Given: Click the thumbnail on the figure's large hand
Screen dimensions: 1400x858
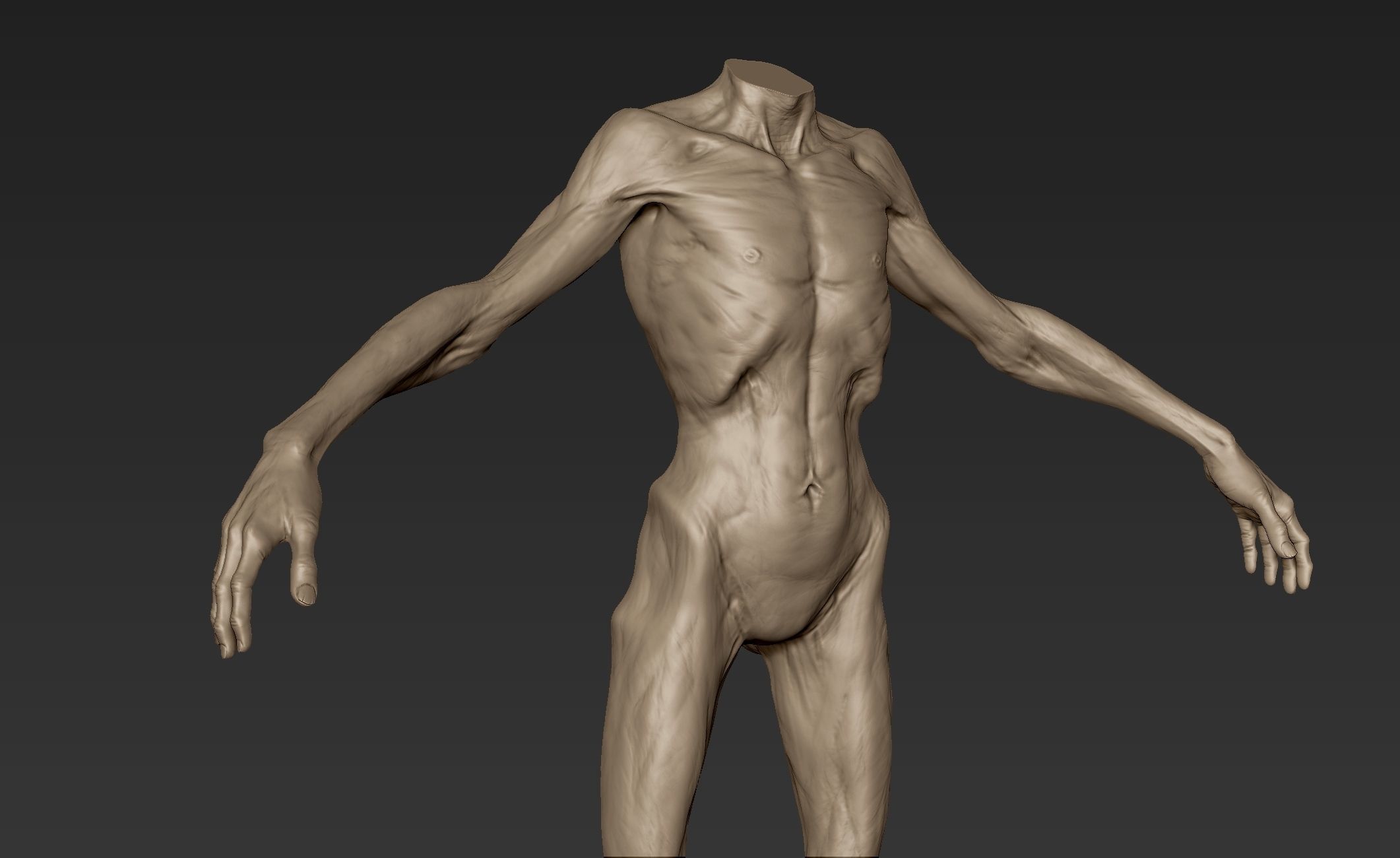Looking at the screenshot, I should 305,593.
